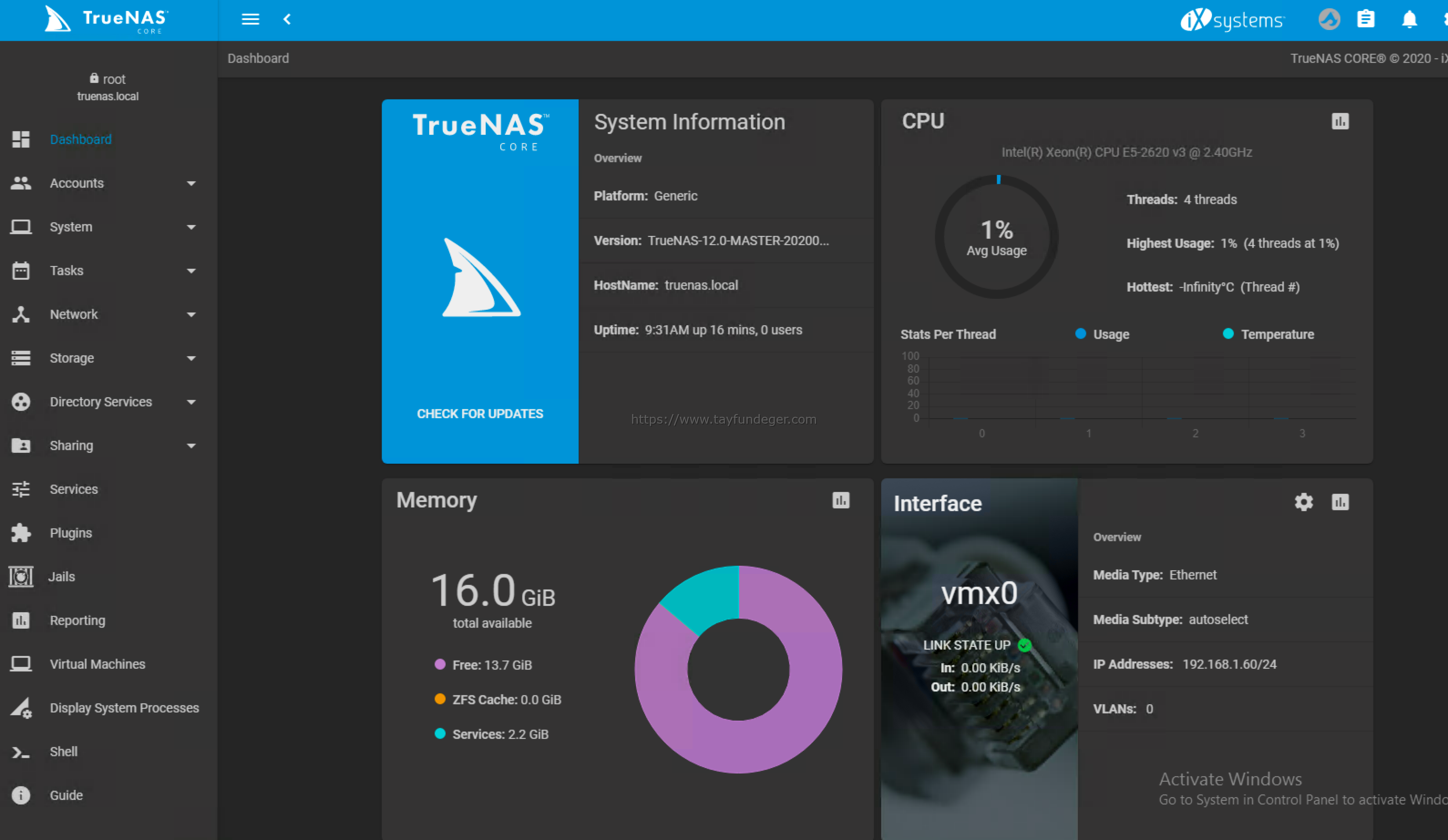This screenshot has width=1448, height=840.
Task: Click the Jails icon
Action: tap(21, 576)
